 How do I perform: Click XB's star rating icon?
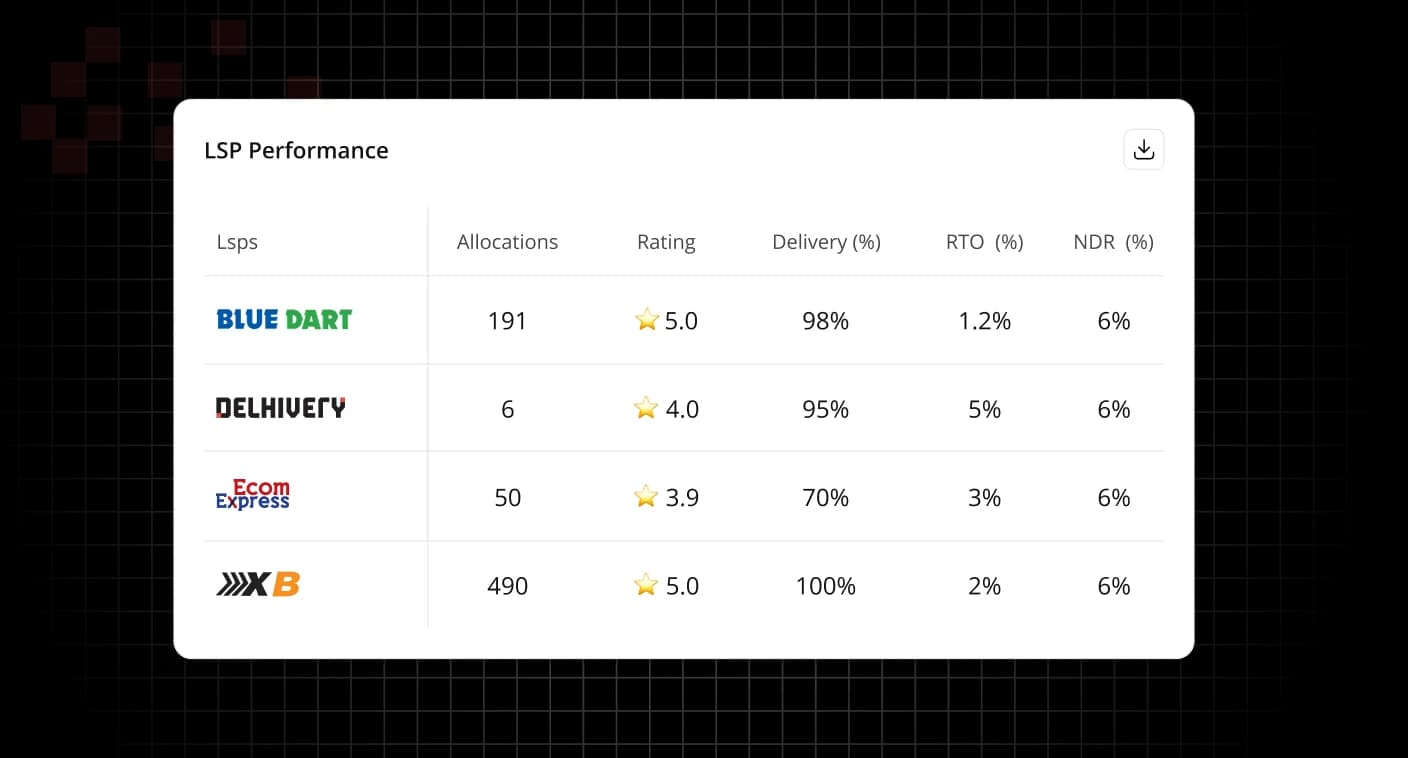click(647, 585)
